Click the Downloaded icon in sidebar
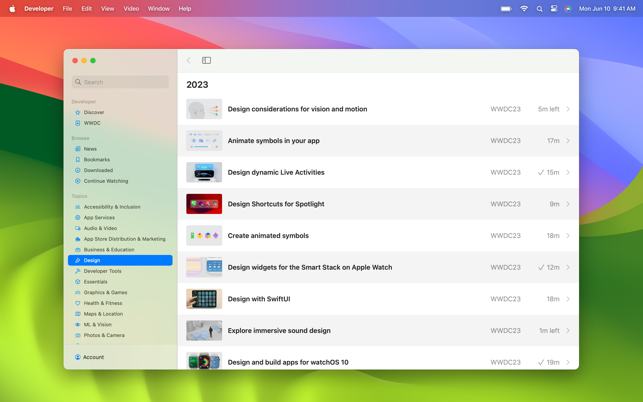The height and width of the screenshot is (402, 643). pyautogui.click(x=78, y=170)
